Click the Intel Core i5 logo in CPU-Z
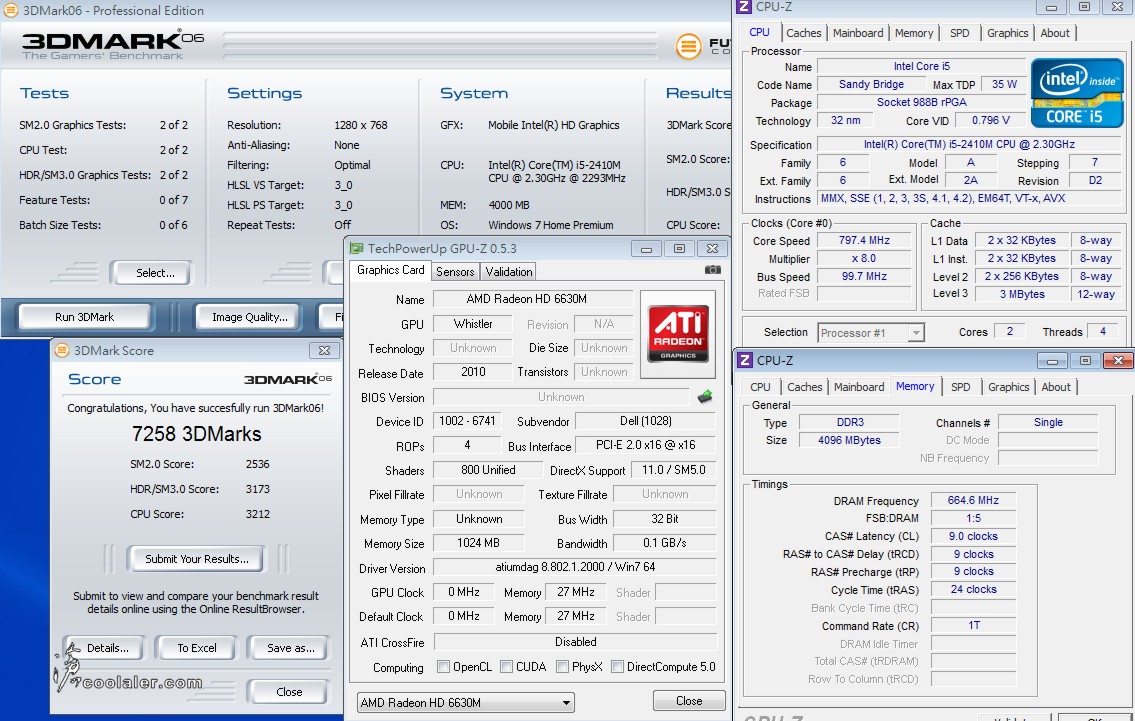The image size is (1135, 721). (x=1076, y=93)
